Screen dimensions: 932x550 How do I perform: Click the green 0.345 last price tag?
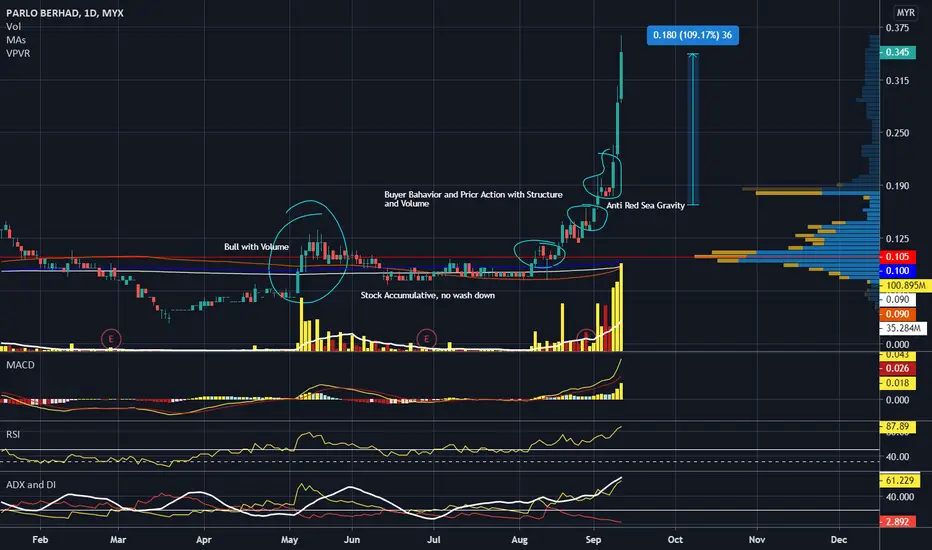coord(898,52)
